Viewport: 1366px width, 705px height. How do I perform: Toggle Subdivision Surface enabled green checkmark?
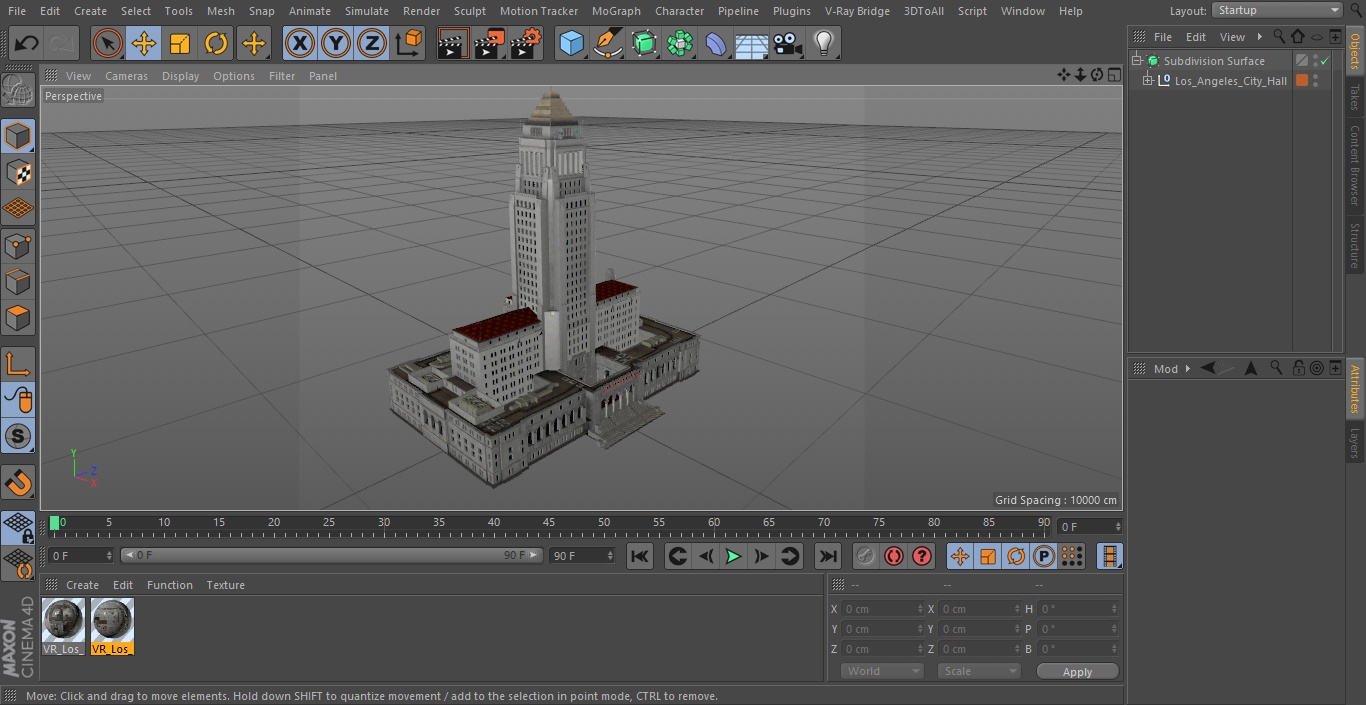click(x=1325, y=62)
